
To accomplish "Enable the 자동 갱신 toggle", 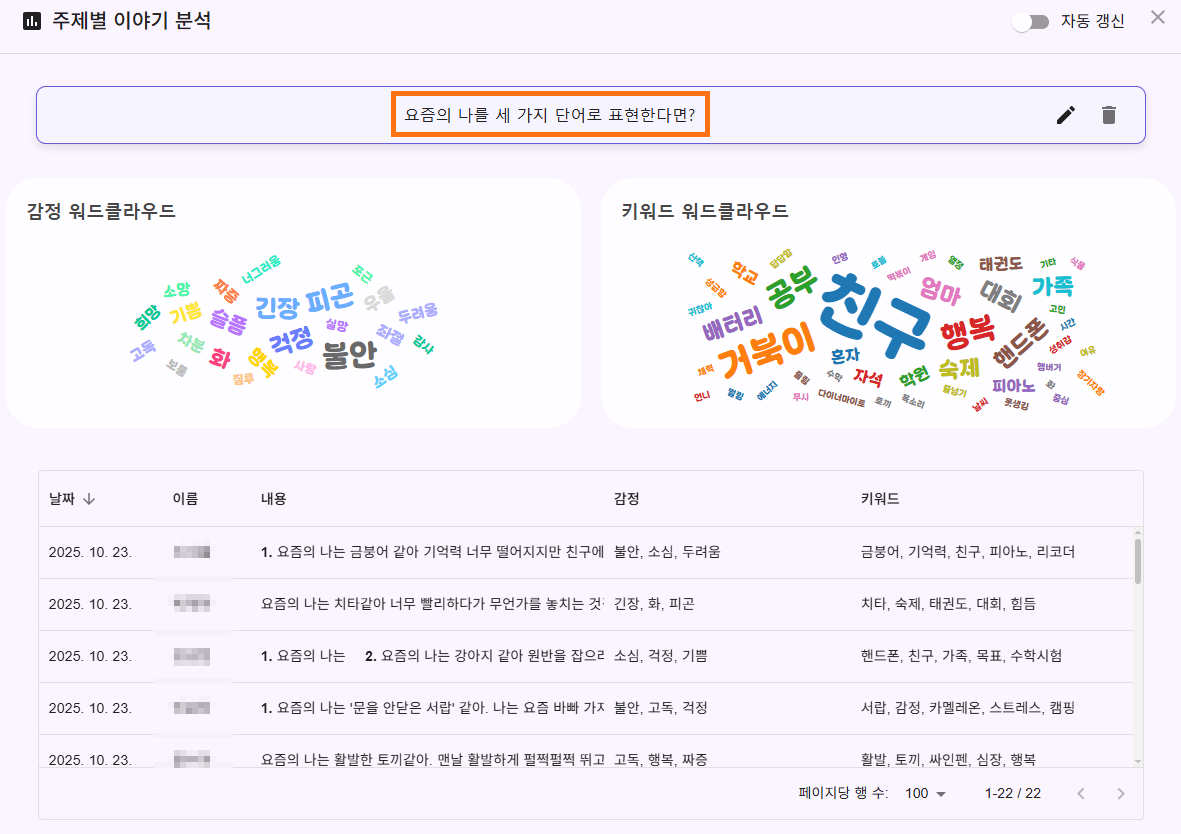I will click(1030, 20).
